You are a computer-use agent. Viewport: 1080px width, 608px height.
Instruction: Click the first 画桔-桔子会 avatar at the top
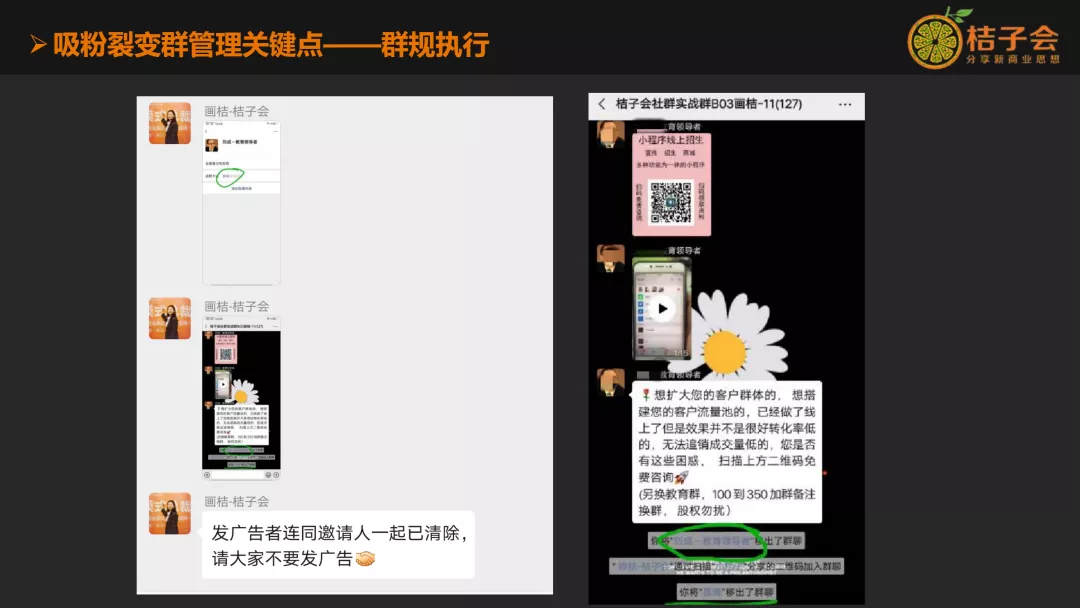pos(169,123)
